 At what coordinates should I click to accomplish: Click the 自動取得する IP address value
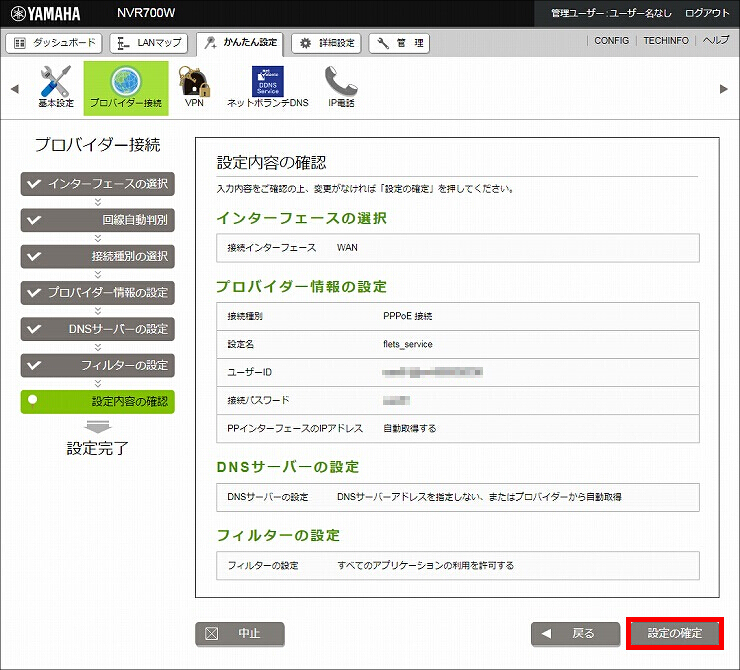(410, 428)
